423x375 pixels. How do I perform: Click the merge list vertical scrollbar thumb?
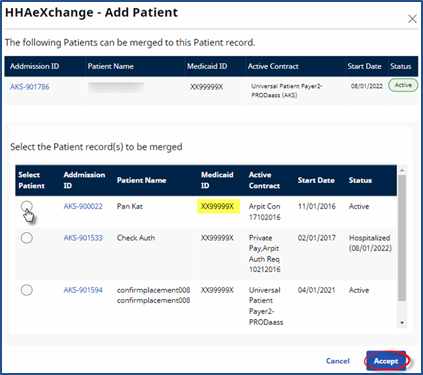[x=402, y=238]
